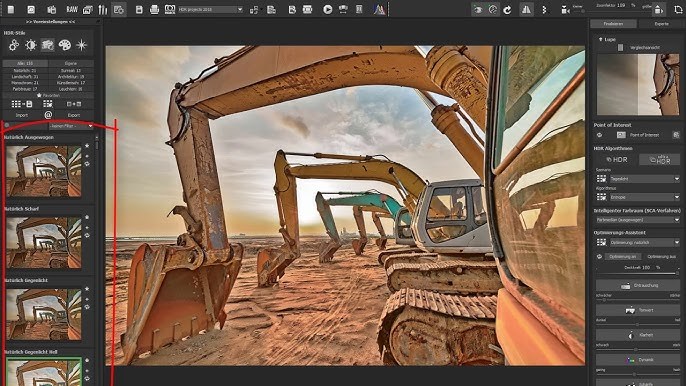Switch to the Finalisieren tab

[x=613, y=24]
